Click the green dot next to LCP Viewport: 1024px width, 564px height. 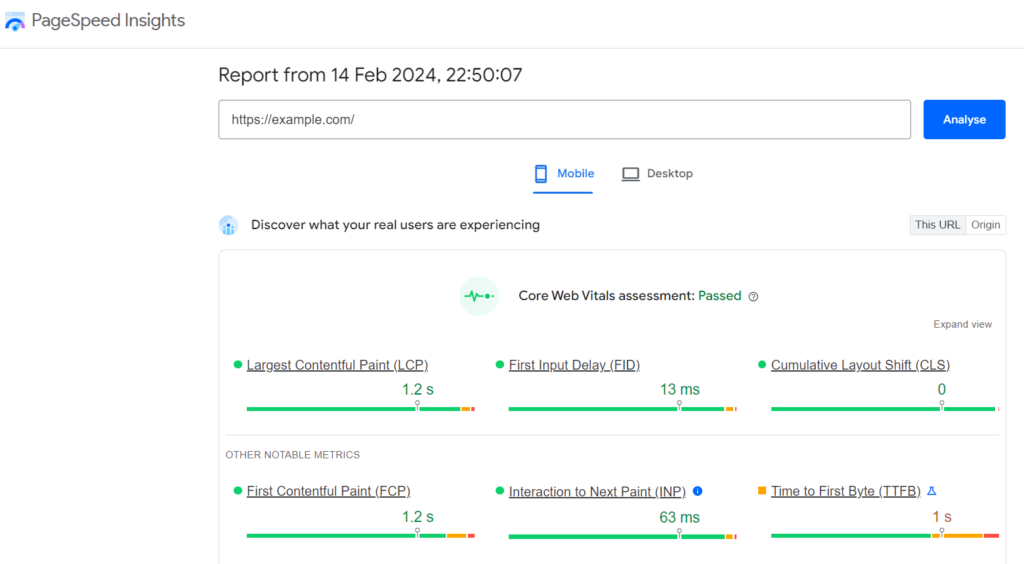coord(238,365)
